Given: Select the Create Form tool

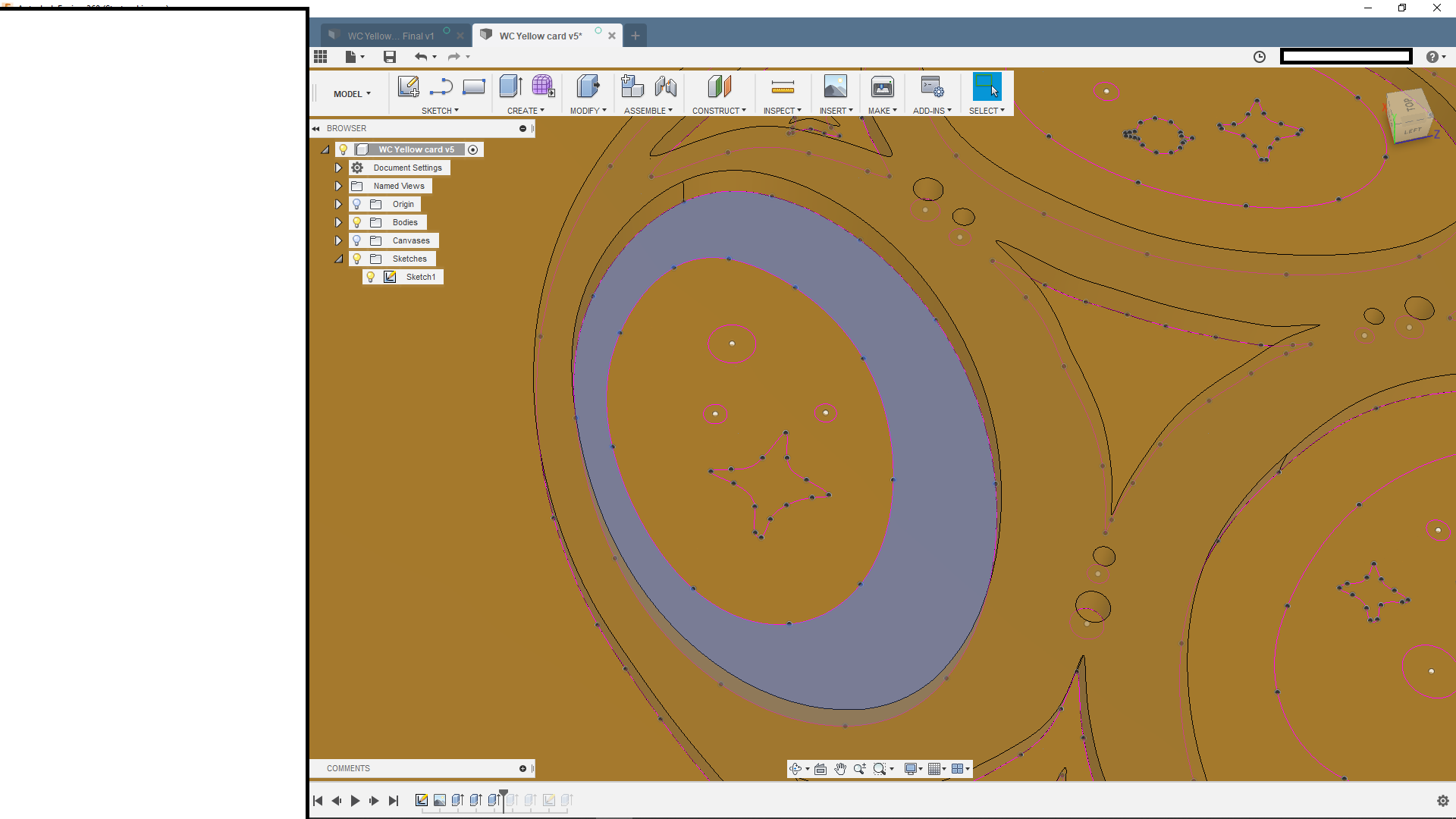Looking at the screenshot, I should tap(543, 86).
